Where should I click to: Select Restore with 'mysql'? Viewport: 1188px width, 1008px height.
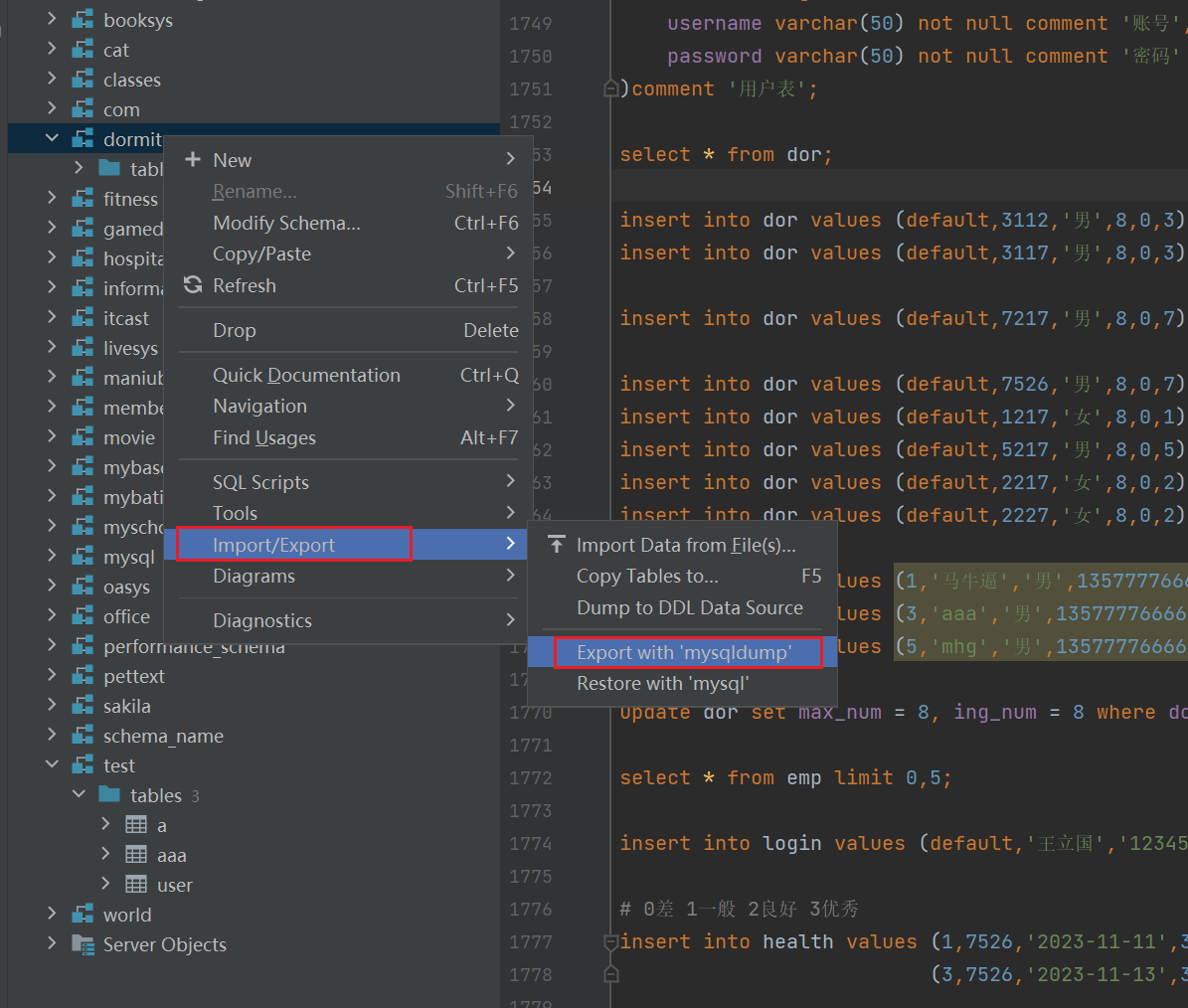click(x=682, y=683)
